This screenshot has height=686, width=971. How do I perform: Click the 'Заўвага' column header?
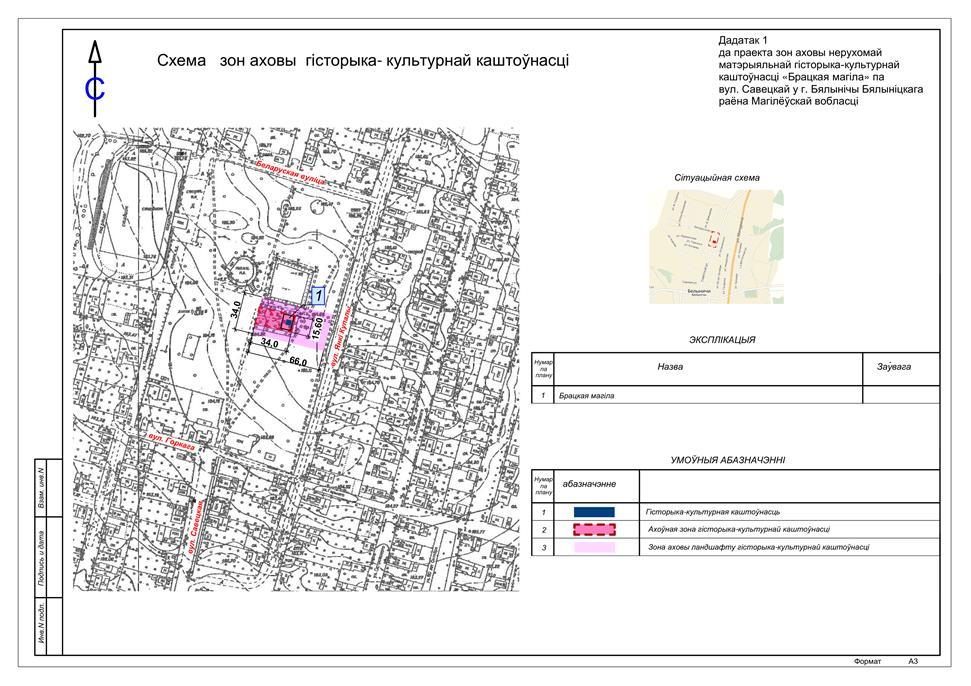coord(894,367)
